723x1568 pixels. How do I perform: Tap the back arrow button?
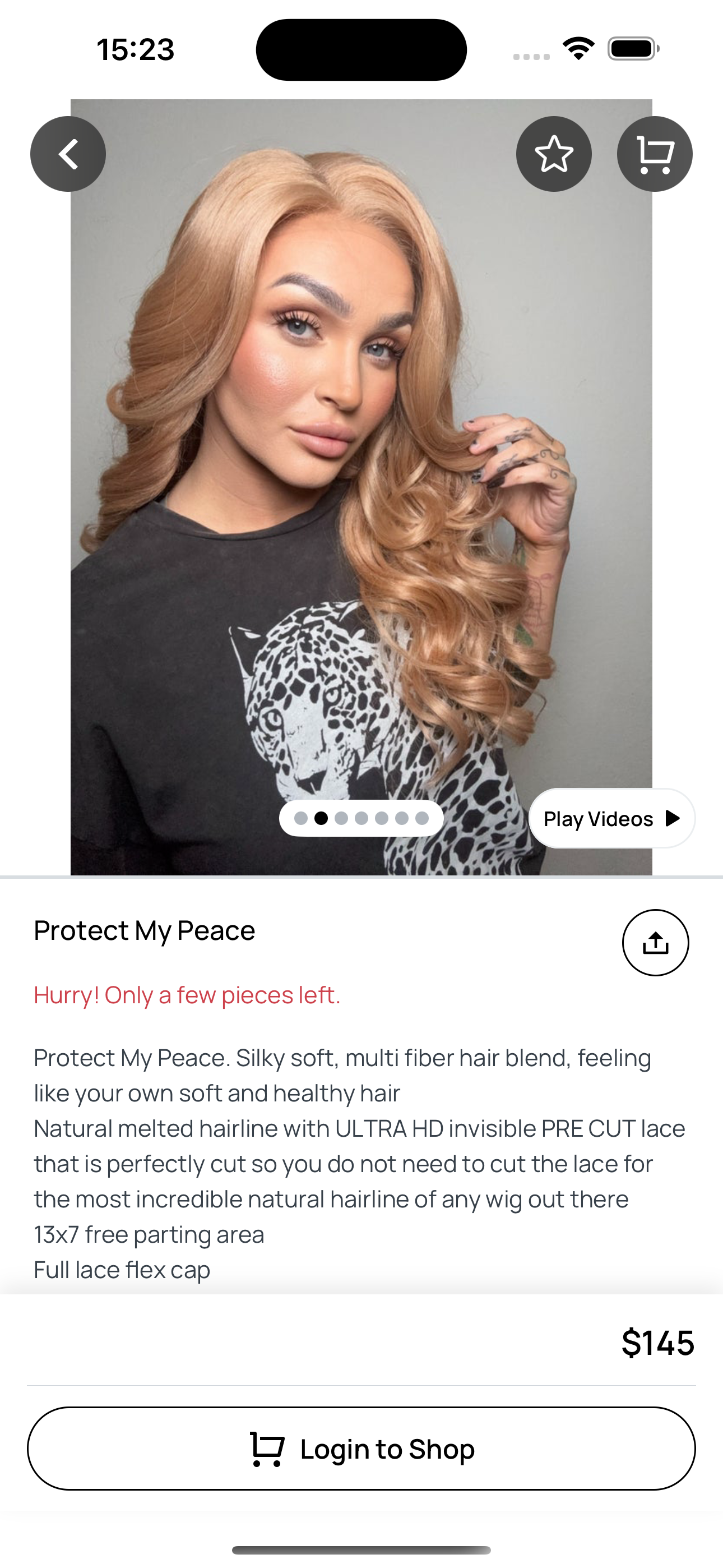[x=68, y=154]
